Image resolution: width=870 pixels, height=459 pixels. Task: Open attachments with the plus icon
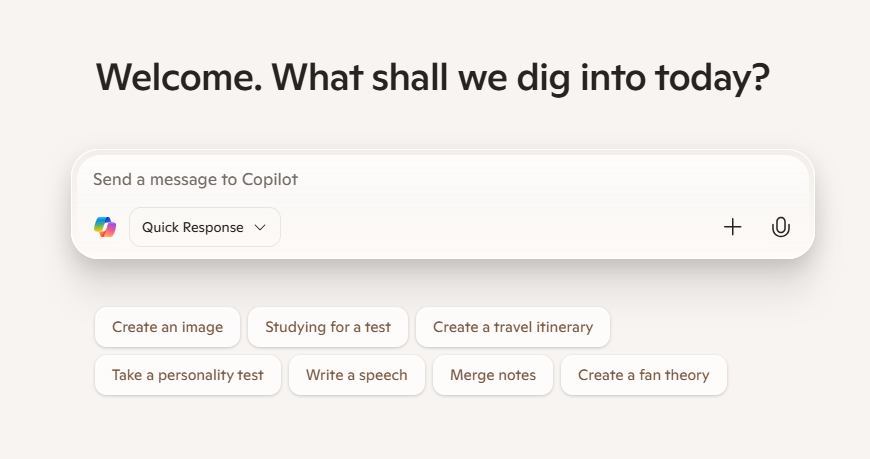[x=732, y=227]
